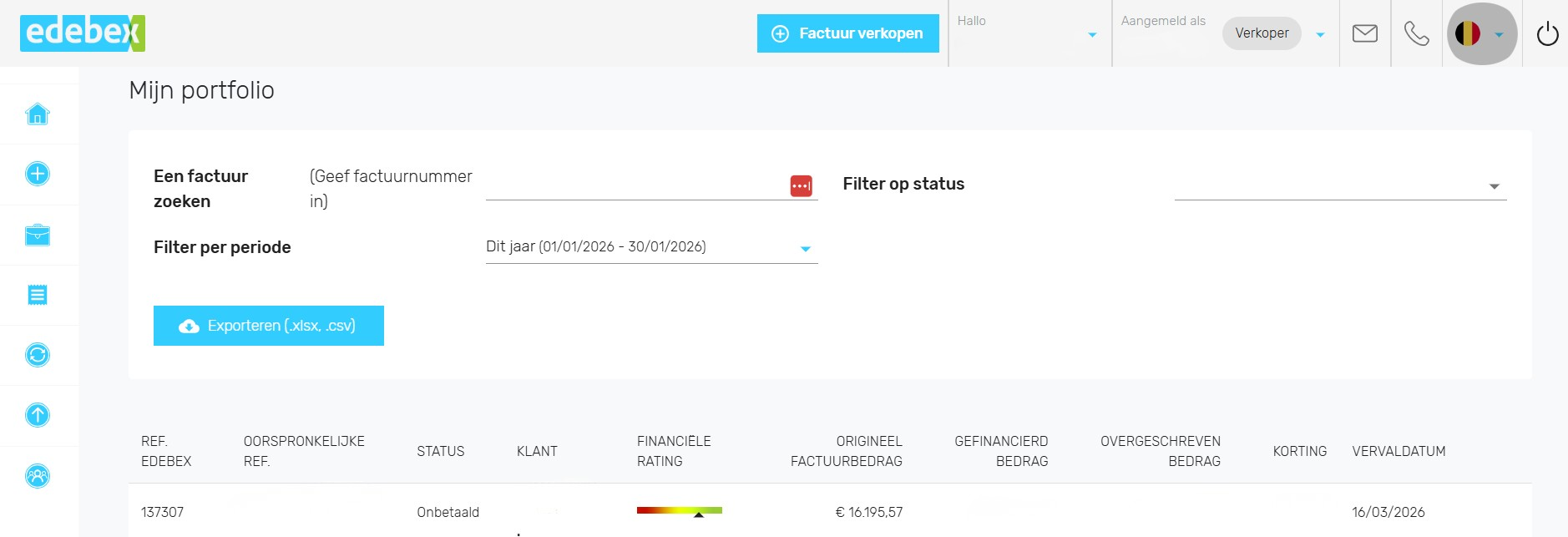Viewport: 1568px width, 537px height.
Task: Open messages via envelope icon
Action: point(1364,33)
